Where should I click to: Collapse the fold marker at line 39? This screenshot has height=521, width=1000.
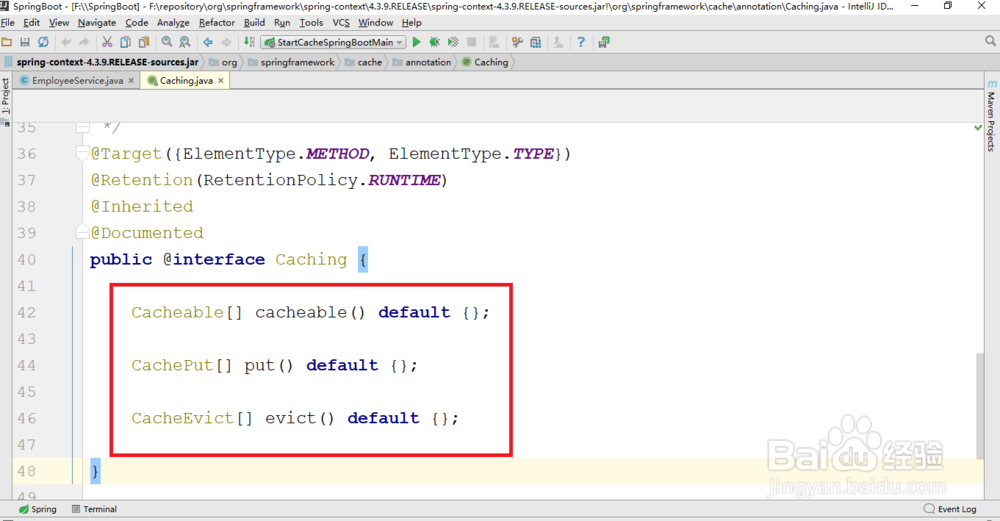82,231
